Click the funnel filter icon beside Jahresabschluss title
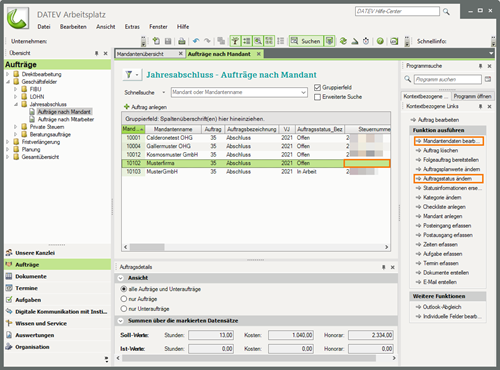Screen dimensions: 500x370 tap(129, 75)
